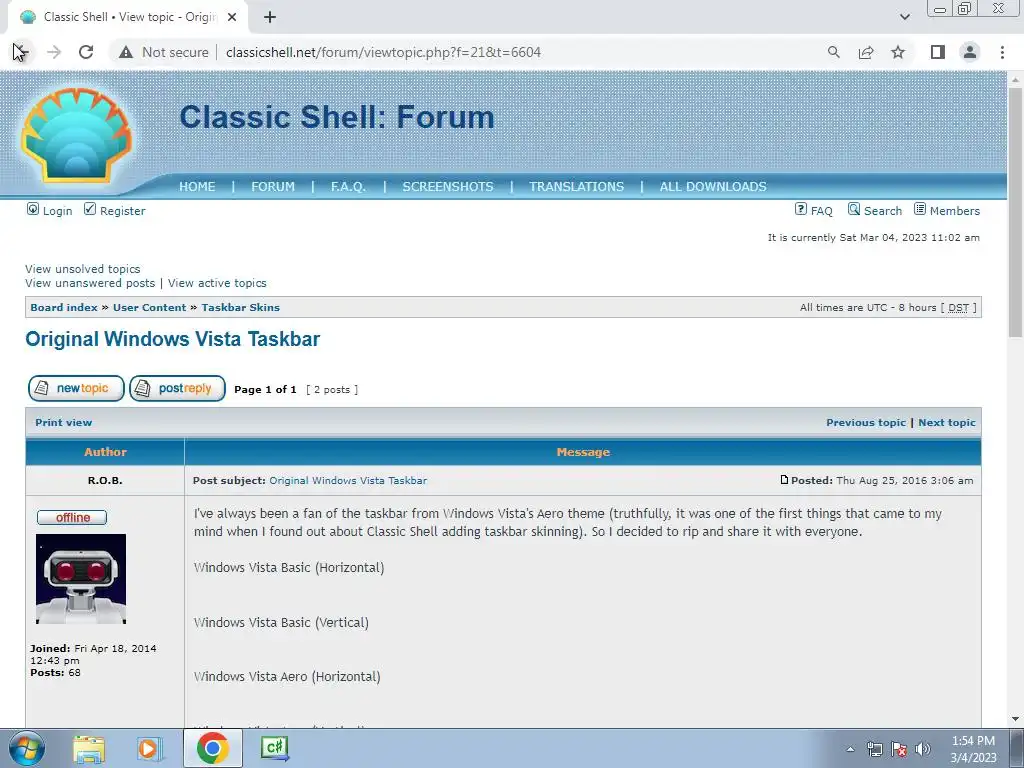Click the DST abbreviation text
The width and height of the screenshot is (1024, 768).
click(x=958, y=308)
